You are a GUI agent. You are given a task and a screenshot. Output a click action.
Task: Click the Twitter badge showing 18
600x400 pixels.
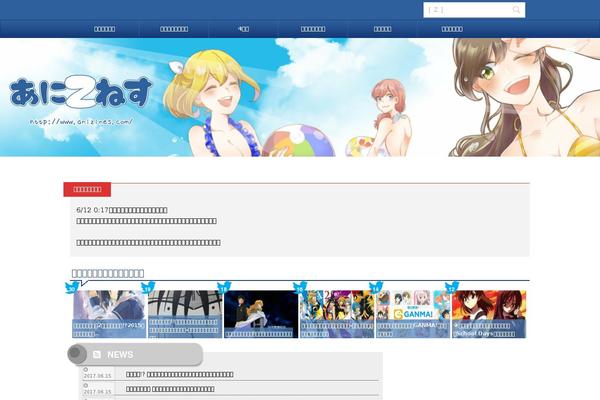[x=224, y=287]
